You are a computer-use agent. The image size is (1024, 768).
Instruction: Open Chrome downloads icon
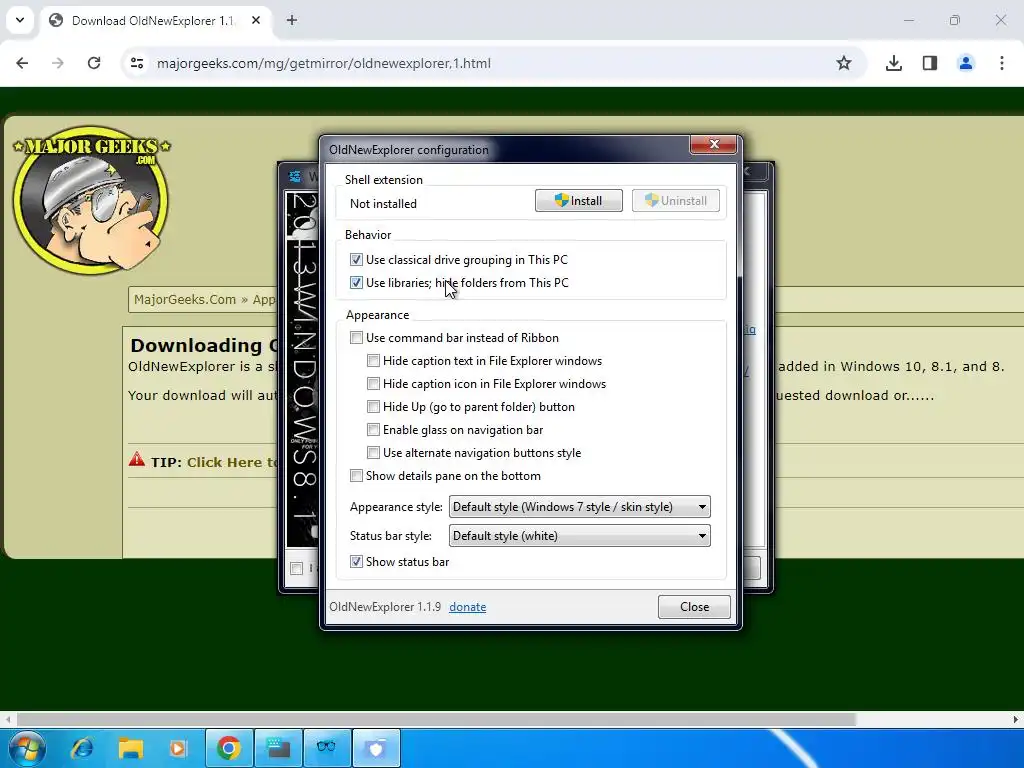click(894, 63)
